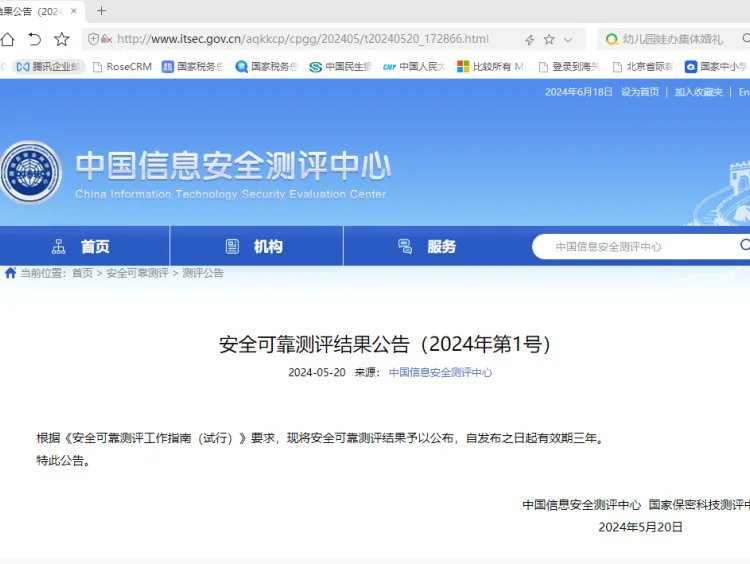The height and width of the screenshot is (564, 750).
Task: Click the text 特此公告。
Action: tap(63, 460)
